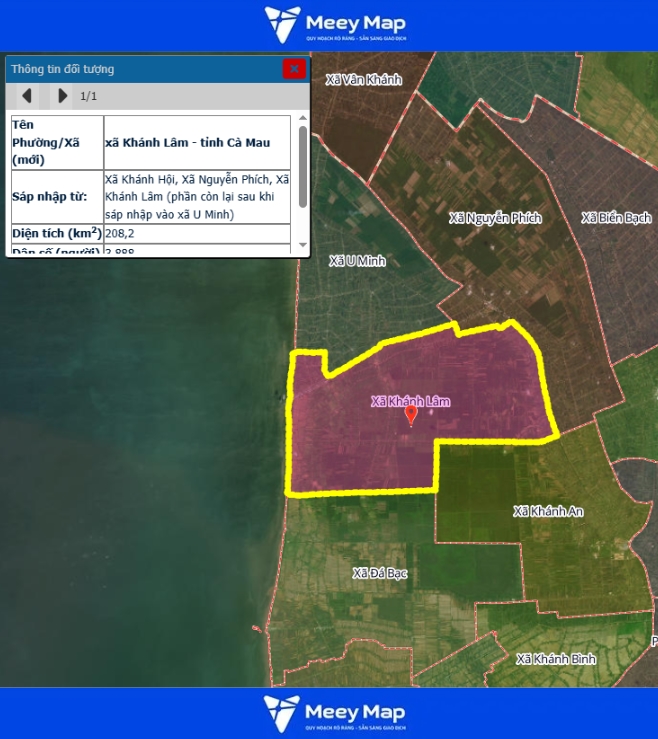Click the info panel scrollbar thumb
The height and width of the screenshot is (739, 658).
coord(303,165)
